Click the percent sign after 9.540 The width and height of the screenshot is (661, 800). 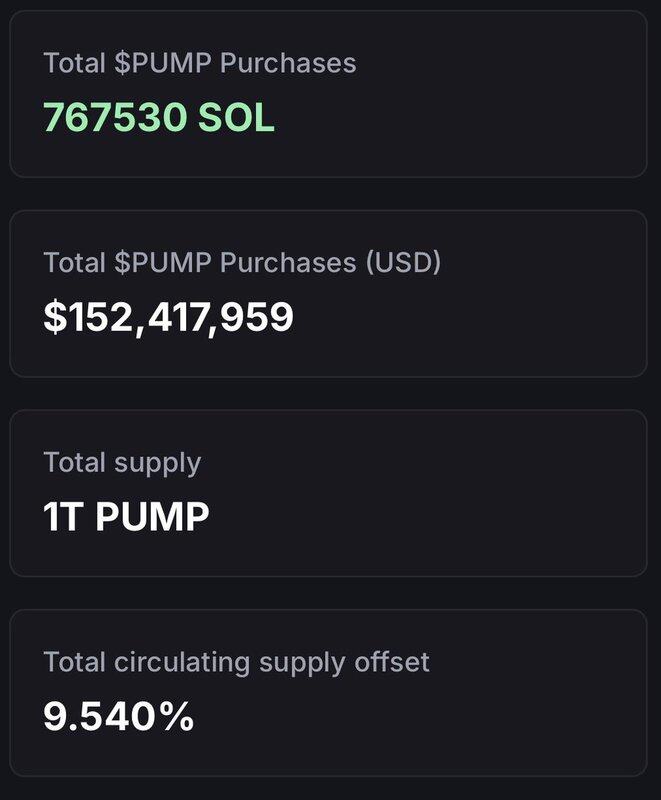[x=176, y=716]
